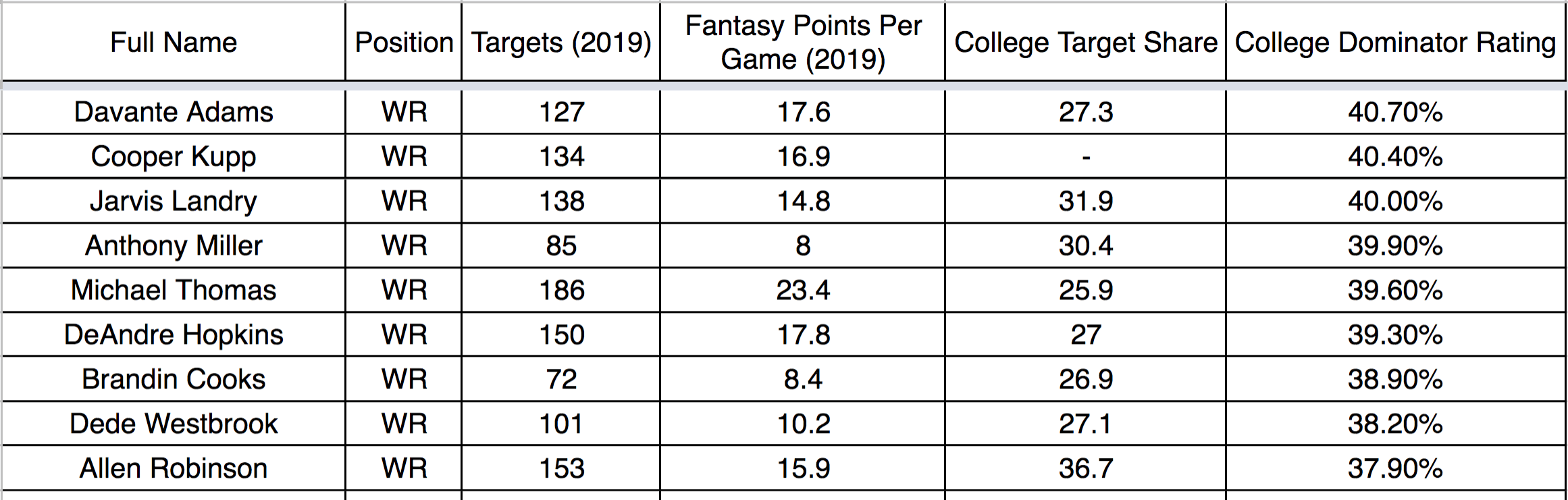
Task: Click the Jarvis Landry name cell
Action: click(174, 201)
